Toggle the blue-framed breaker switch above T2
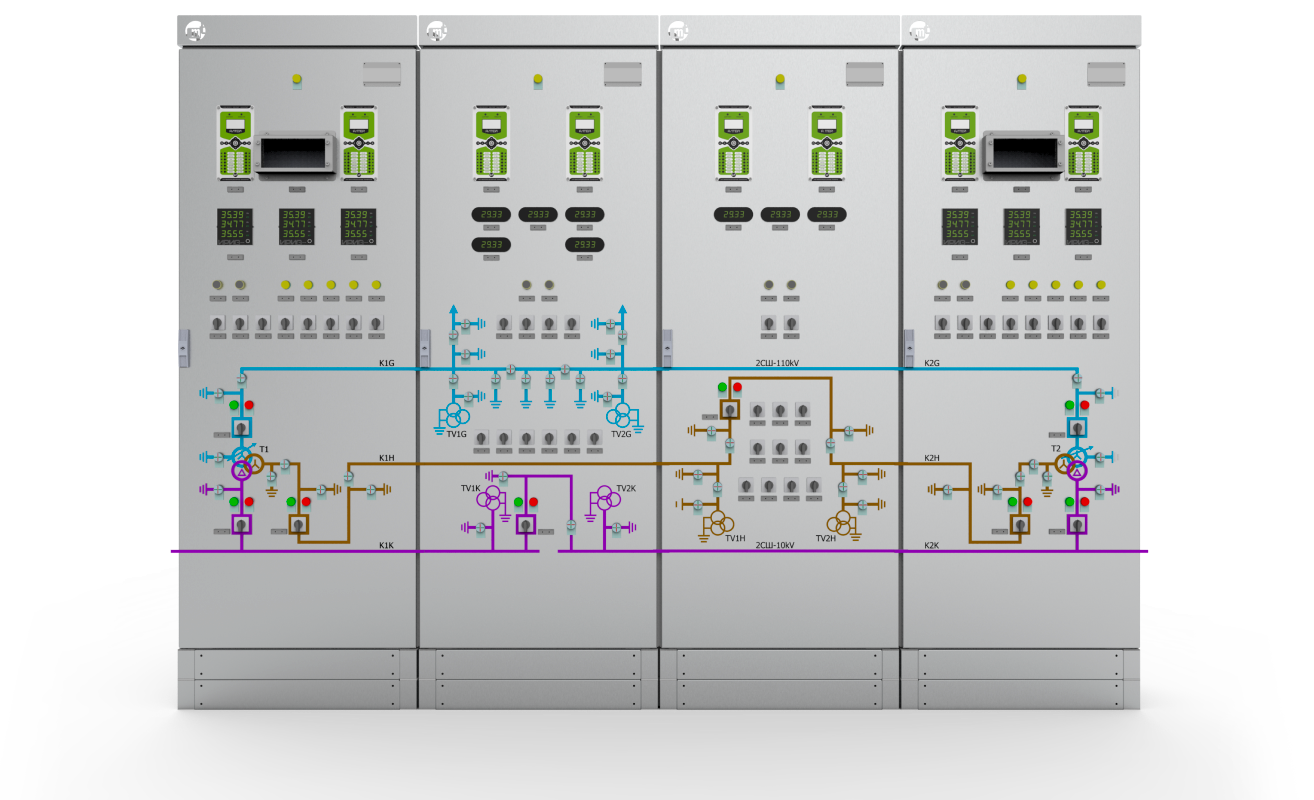The image size is (1314, 800). pyautogui.click(x=1077, y=428)
